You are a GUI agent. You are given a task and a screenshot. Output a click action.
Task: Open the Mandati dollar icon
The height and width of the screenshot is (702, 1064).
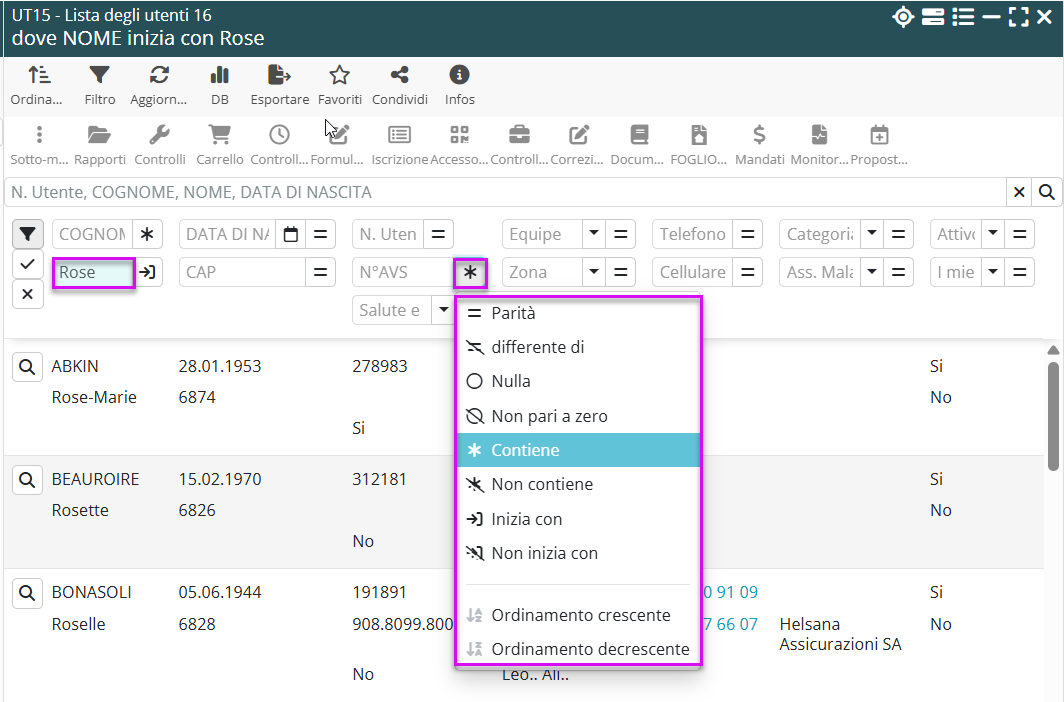[759, 135]
